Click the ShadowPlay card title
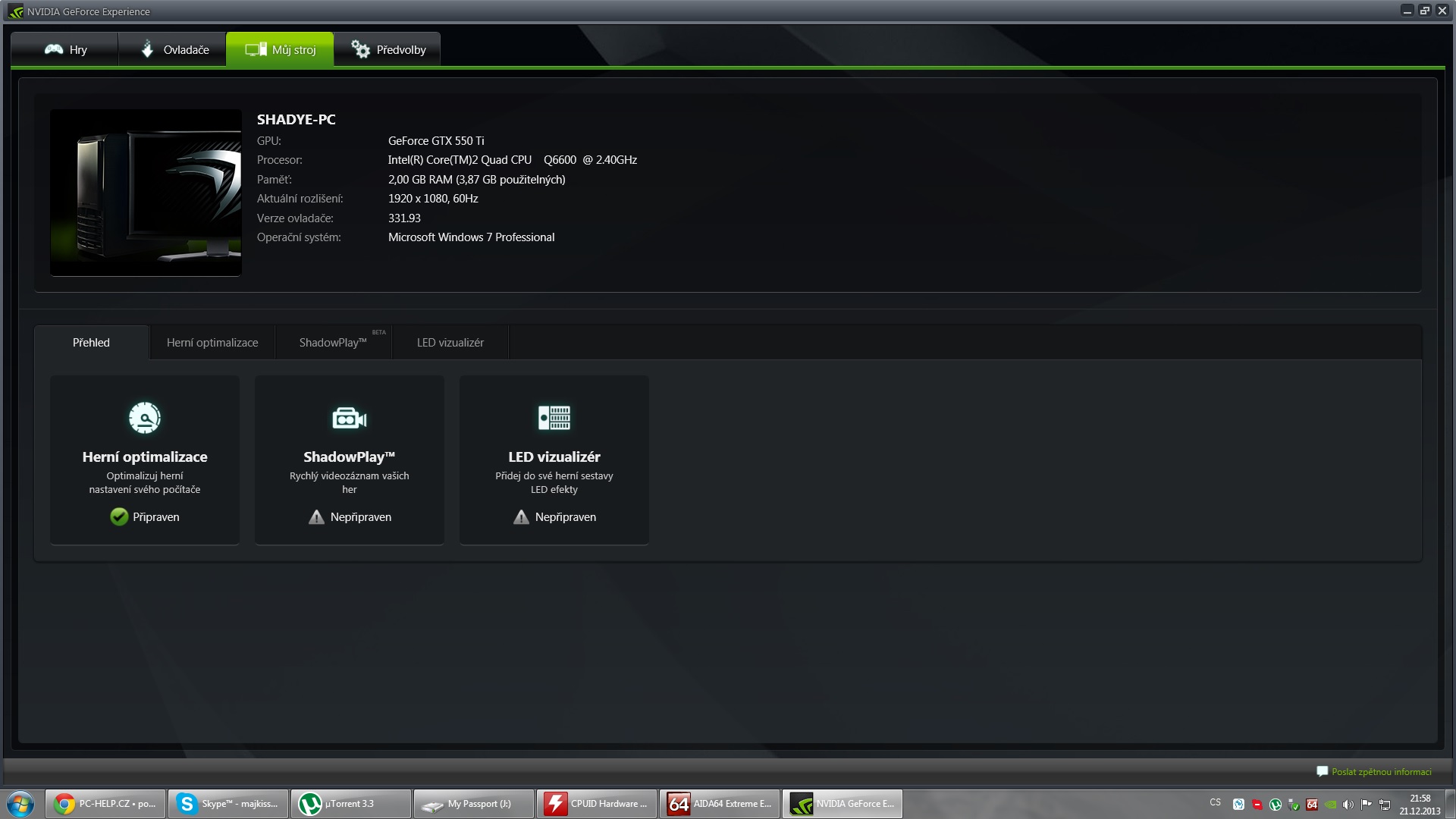The width and height of the screenshot is (1456, 819). click(350, 457)
